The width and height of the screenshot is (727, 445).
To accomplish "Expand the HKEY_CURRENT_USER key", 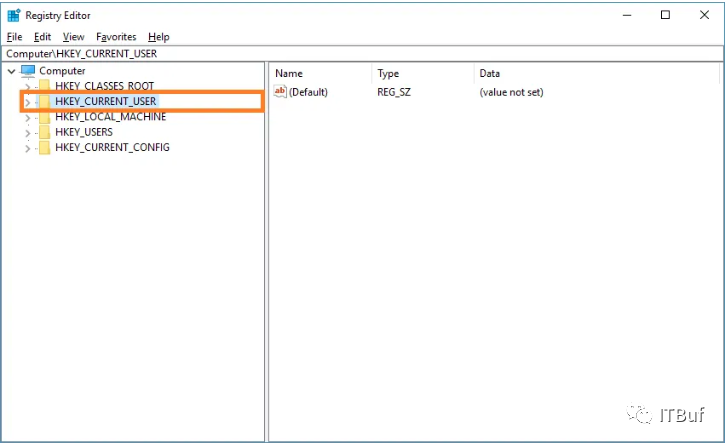I will (27, 102).
